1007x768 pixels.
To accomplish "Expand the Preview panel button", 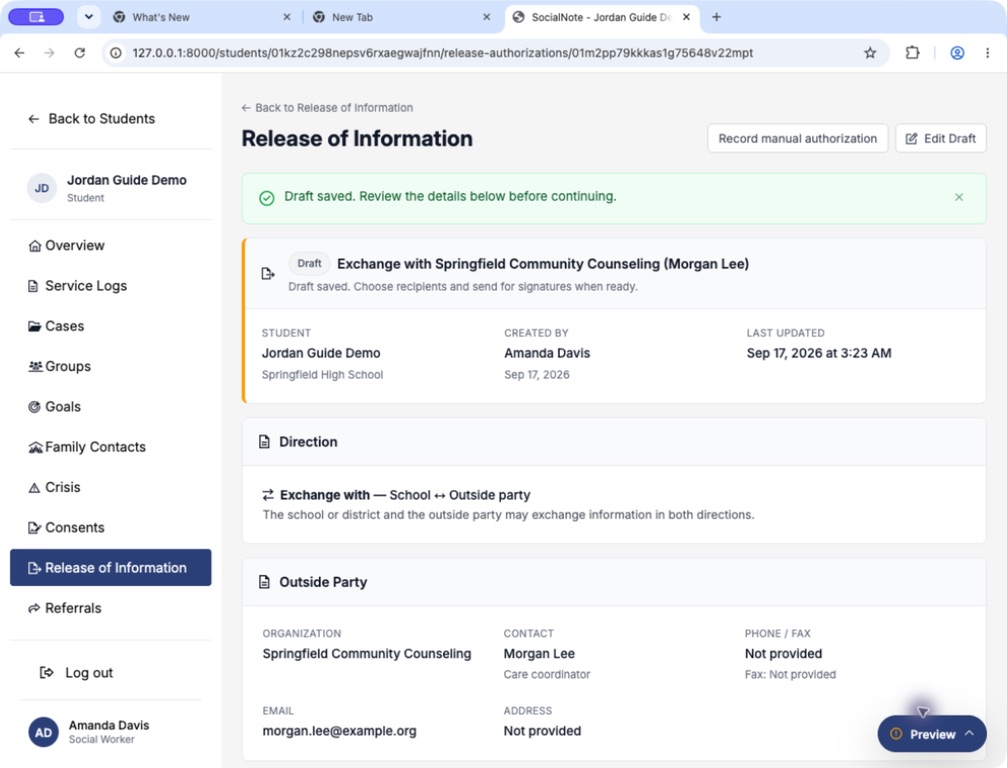I will click(932, 734).
